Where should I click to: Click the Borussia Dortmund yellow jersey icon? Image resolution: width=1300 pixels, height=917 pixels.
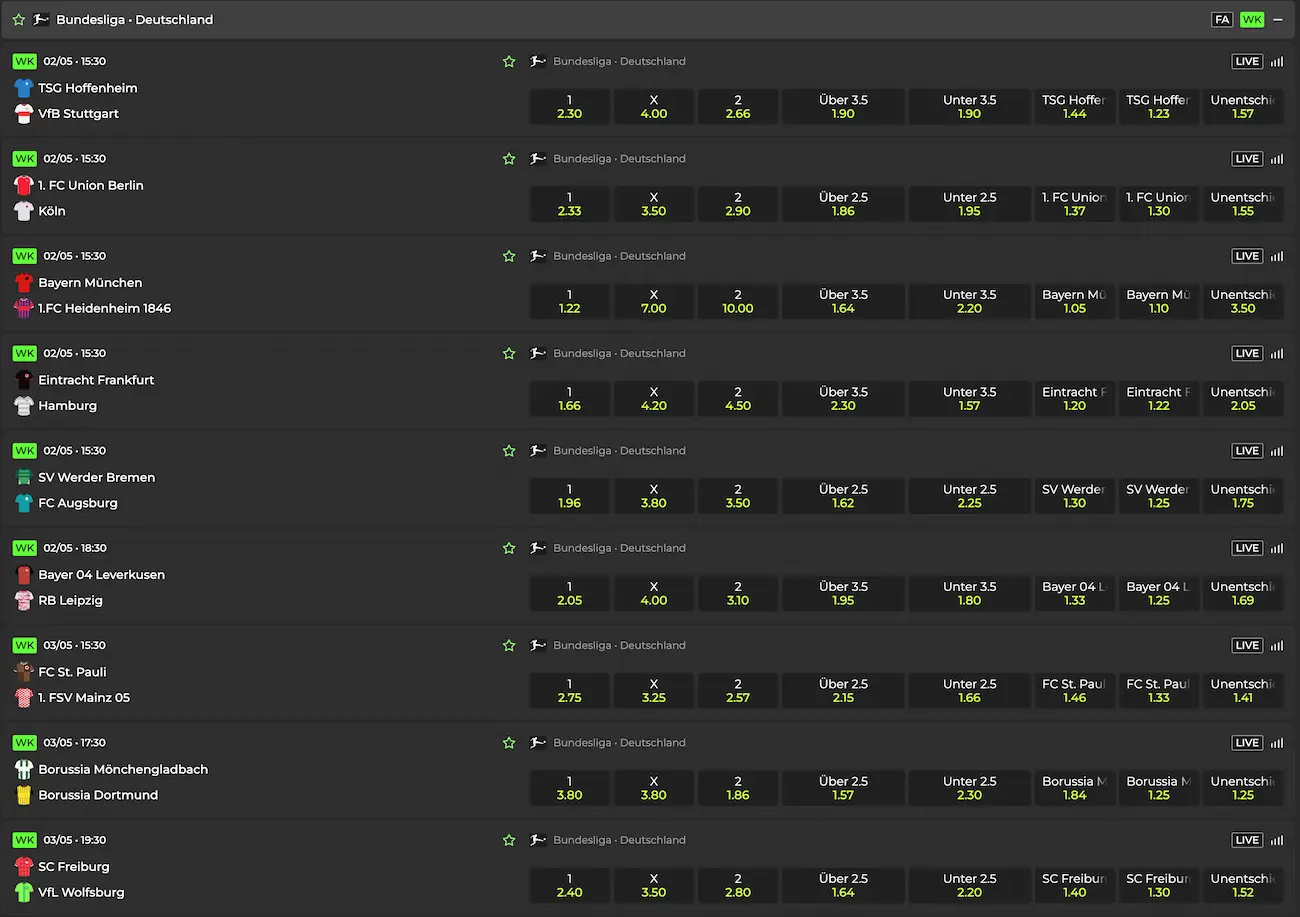click(x=24, y=795)
